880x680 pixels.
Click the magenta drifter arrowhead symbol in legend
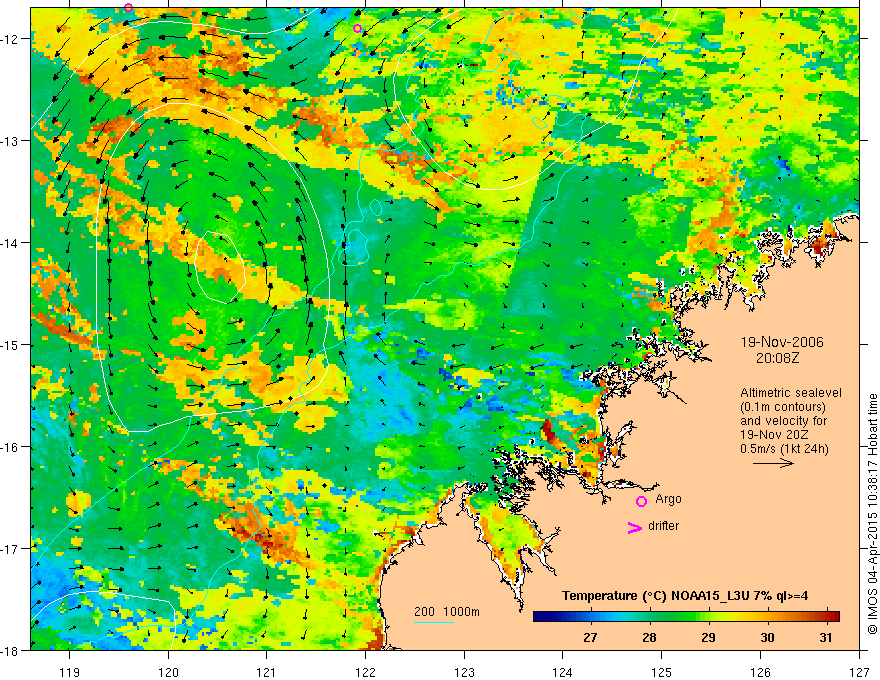634,527
